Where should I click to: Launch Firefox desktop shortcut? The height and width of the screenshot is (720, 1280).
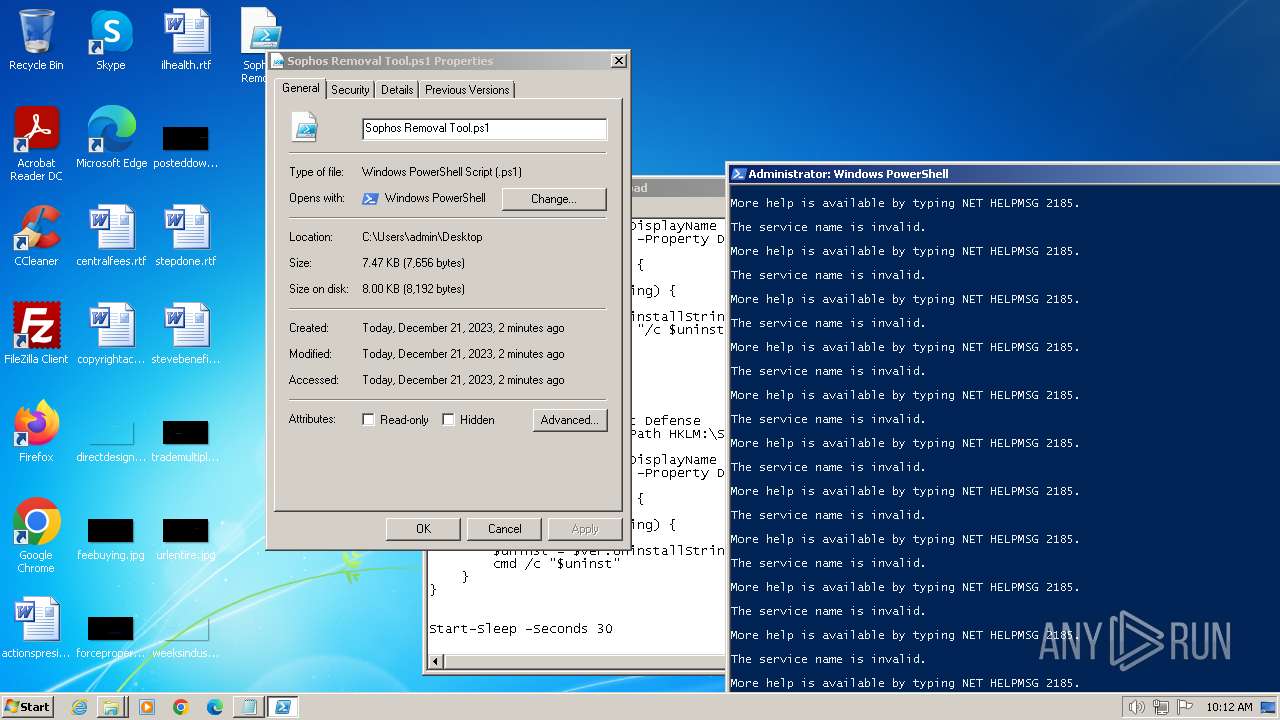click(36, 432)
